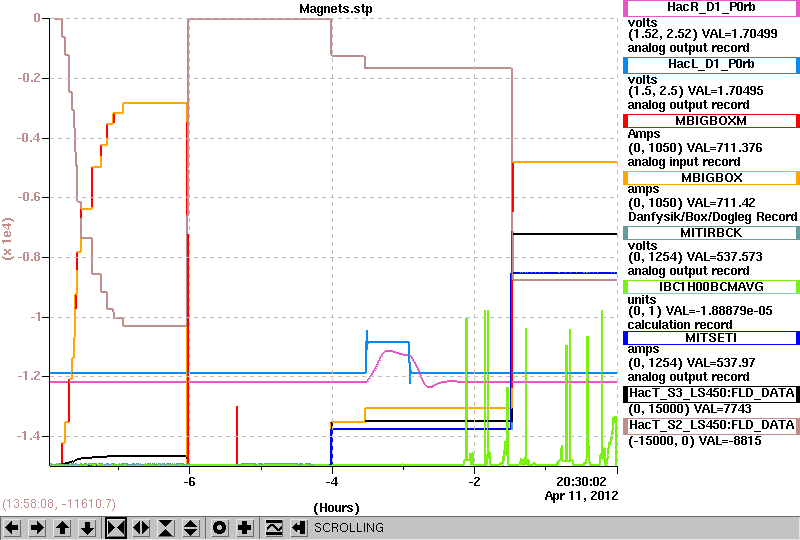The height and width of the screenshot is (540, 800).
Task: Select the HacT_S2_LS450:FLD_DATA legend entry
Action: click(x=711, y=426)
